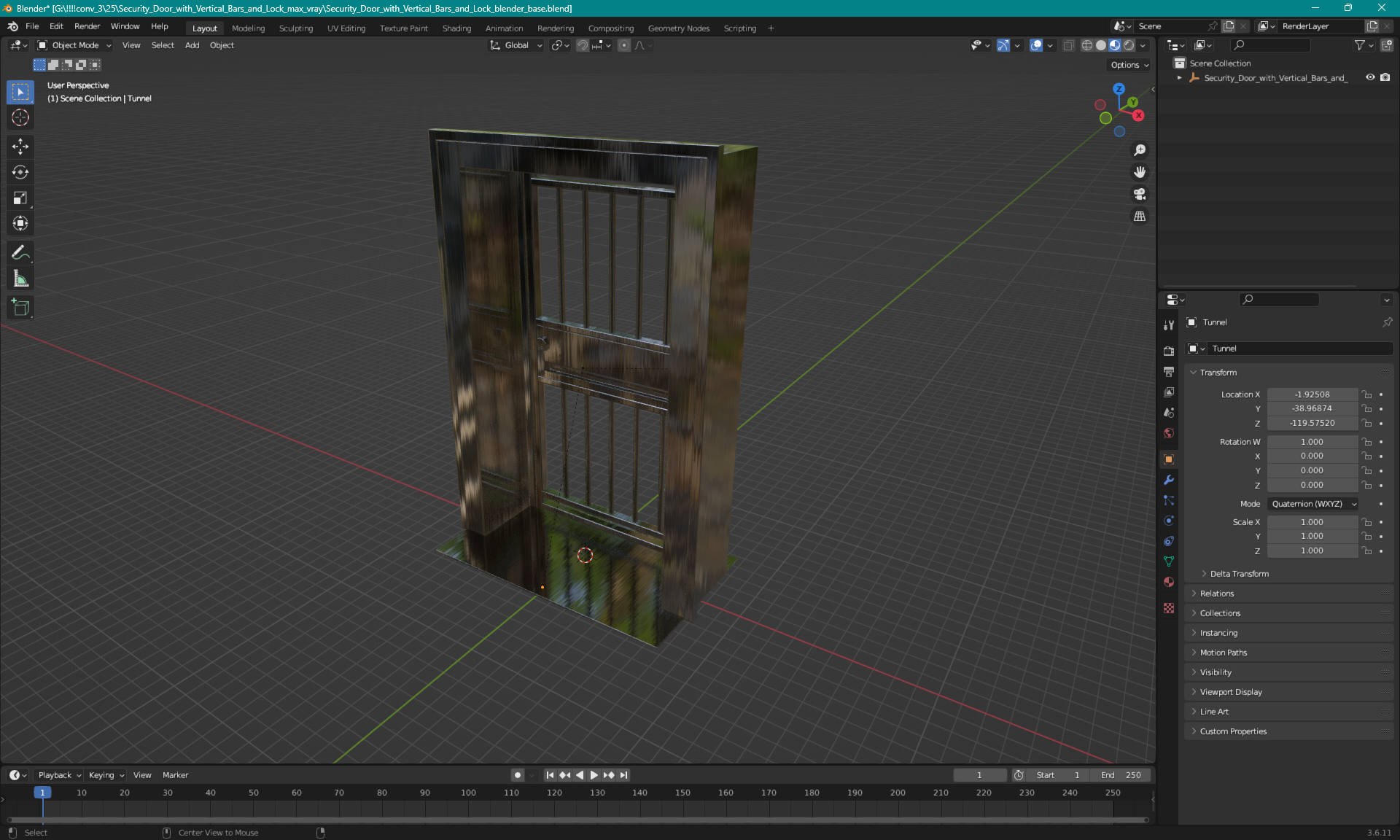Toggle snapping magnet button
The height and width of the screenshot is (840, 1400).
pyautogui.click(x=582, y=45)
